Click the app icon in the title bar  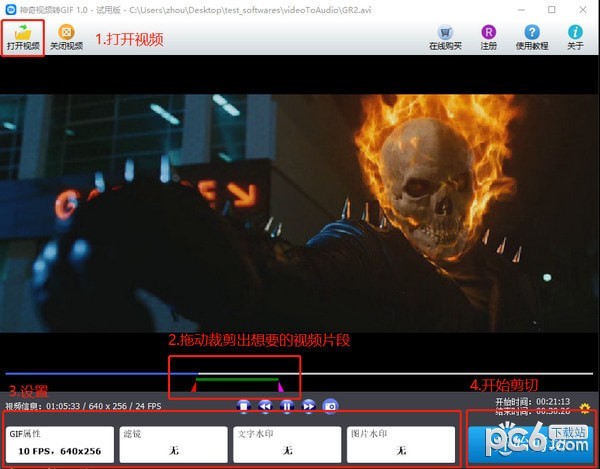click(11, 9)
